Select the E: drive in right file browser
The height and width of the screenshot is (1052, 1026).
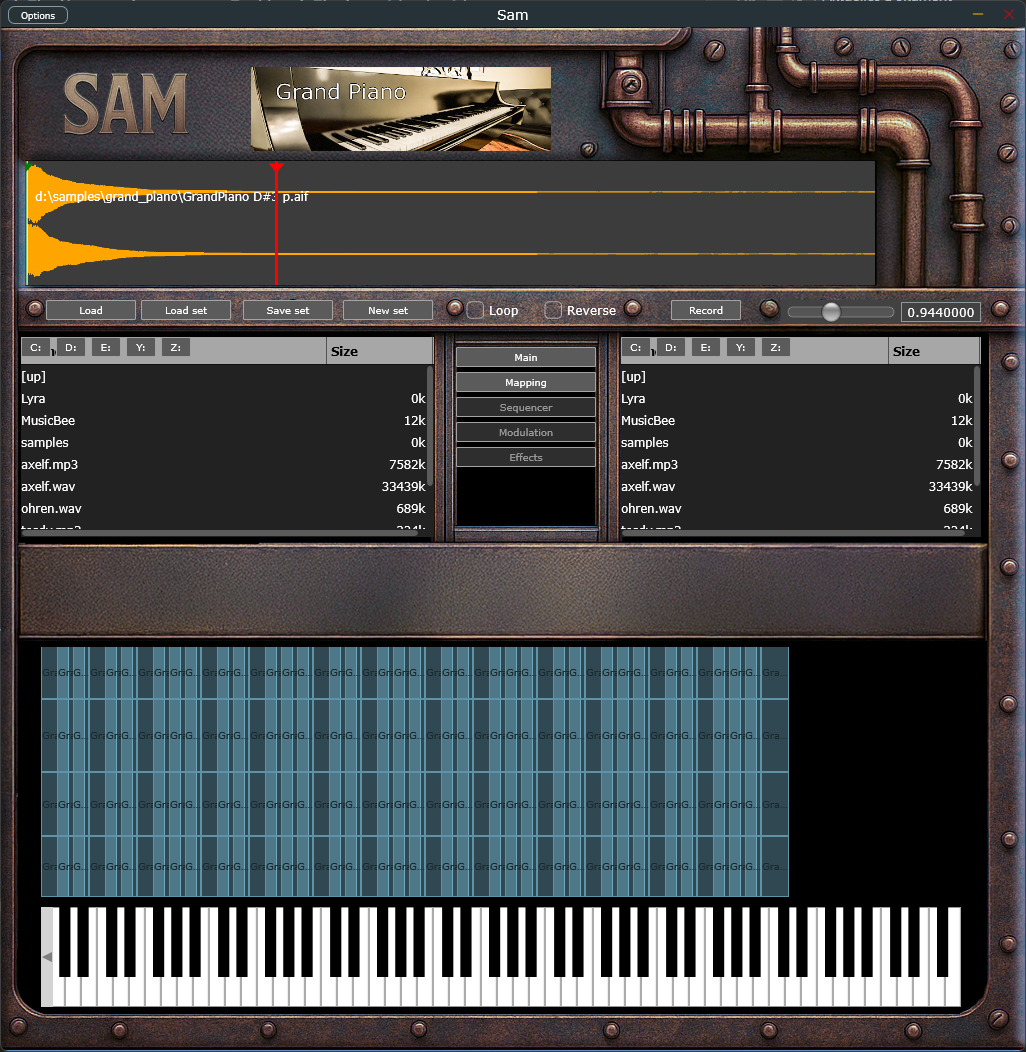[x=705, y=347]
